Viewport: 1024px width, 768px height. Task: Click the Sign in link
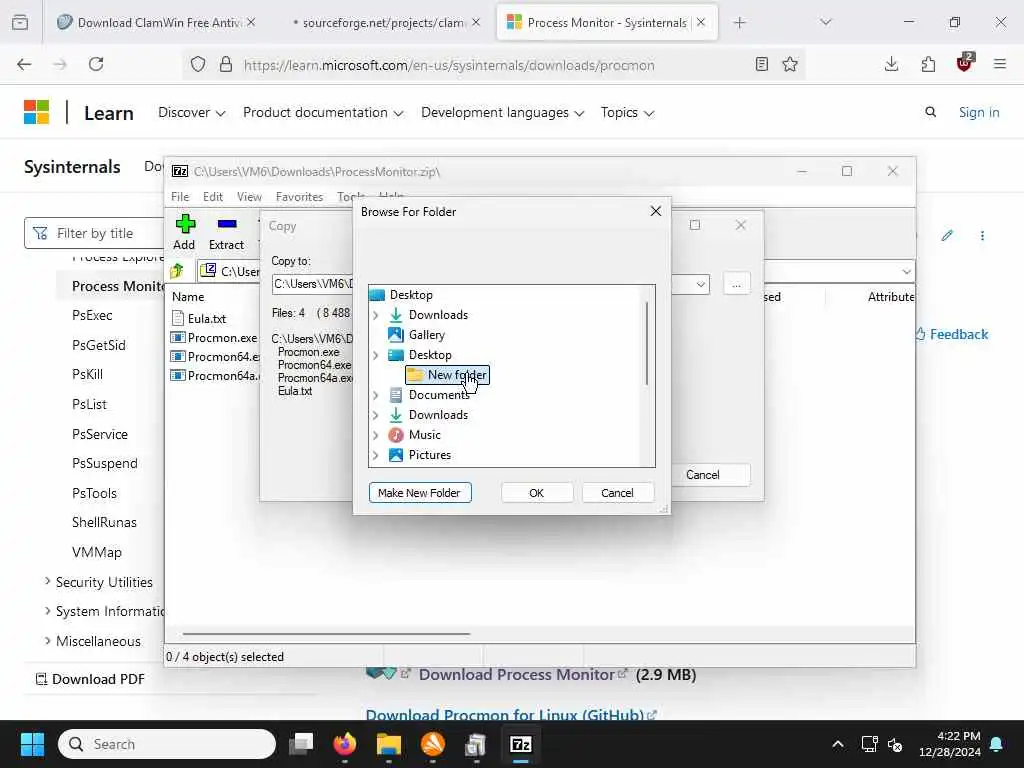979,112
